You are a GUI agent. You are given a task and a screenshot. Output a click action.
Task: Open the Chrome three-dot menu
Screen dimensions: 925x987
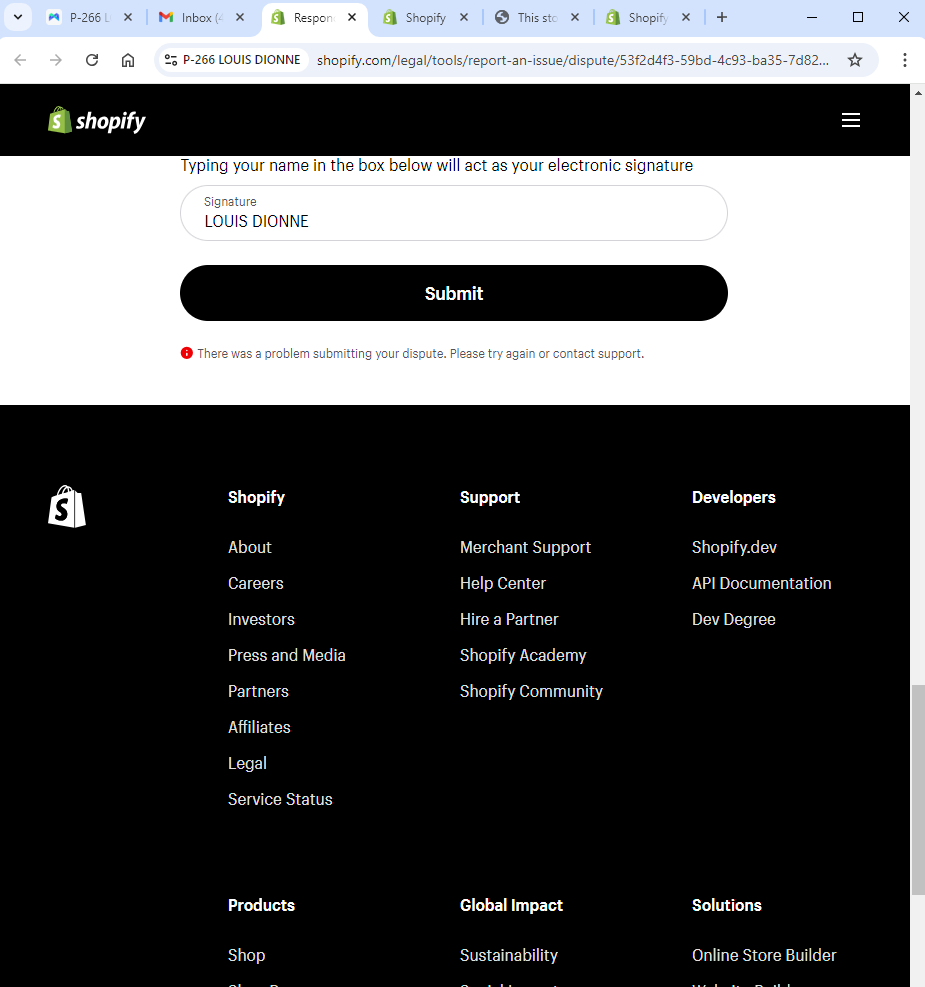[x=904, y=60]
